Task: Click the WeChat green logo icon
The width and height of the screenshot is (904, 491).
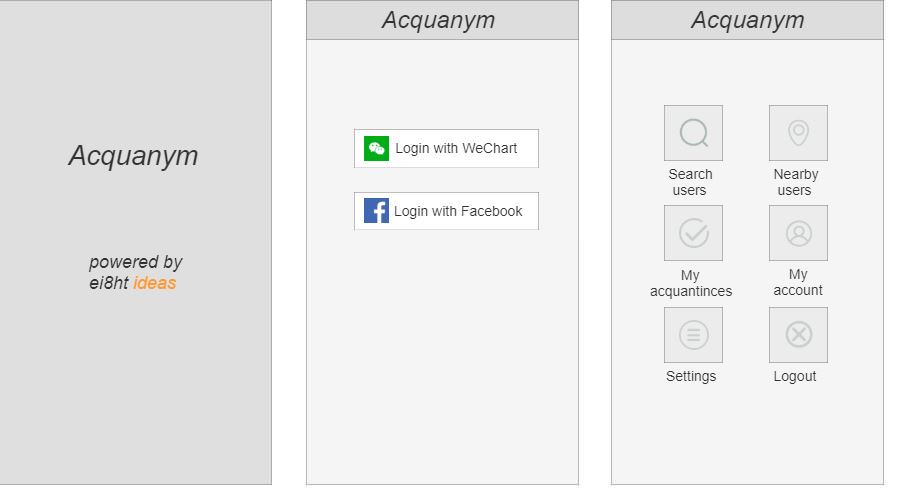Action: click(376, 149)
